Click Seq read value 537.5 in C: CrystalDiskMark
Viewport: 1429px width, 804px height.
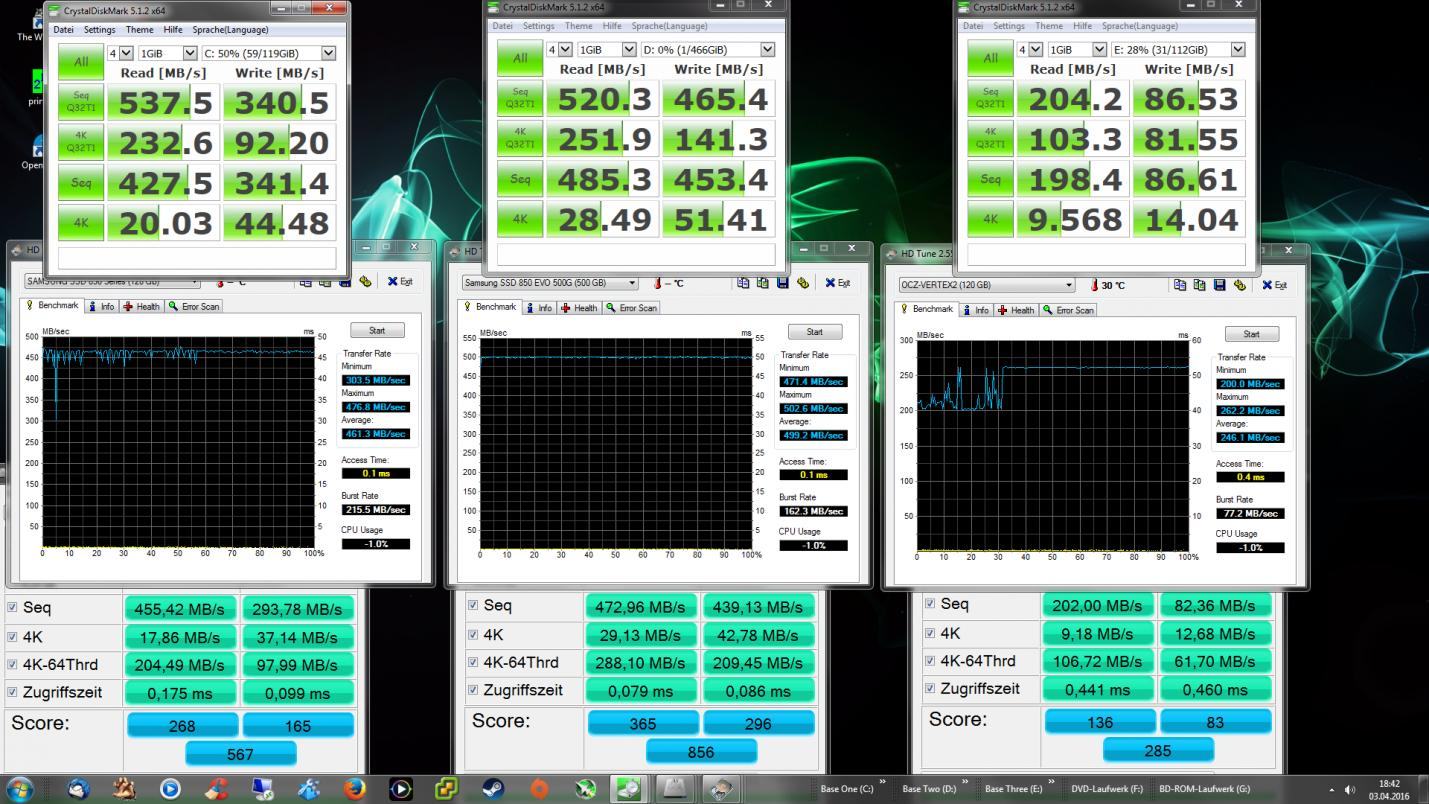[x=163, y=102]
